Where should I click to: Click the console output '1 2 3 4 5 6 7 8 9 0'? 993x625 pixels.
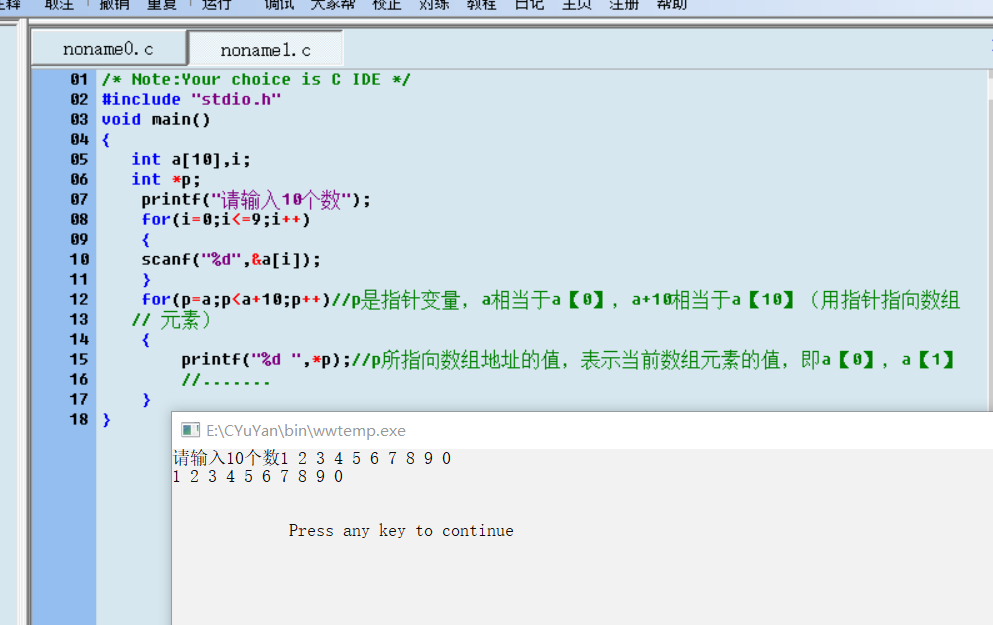point(258,476)
